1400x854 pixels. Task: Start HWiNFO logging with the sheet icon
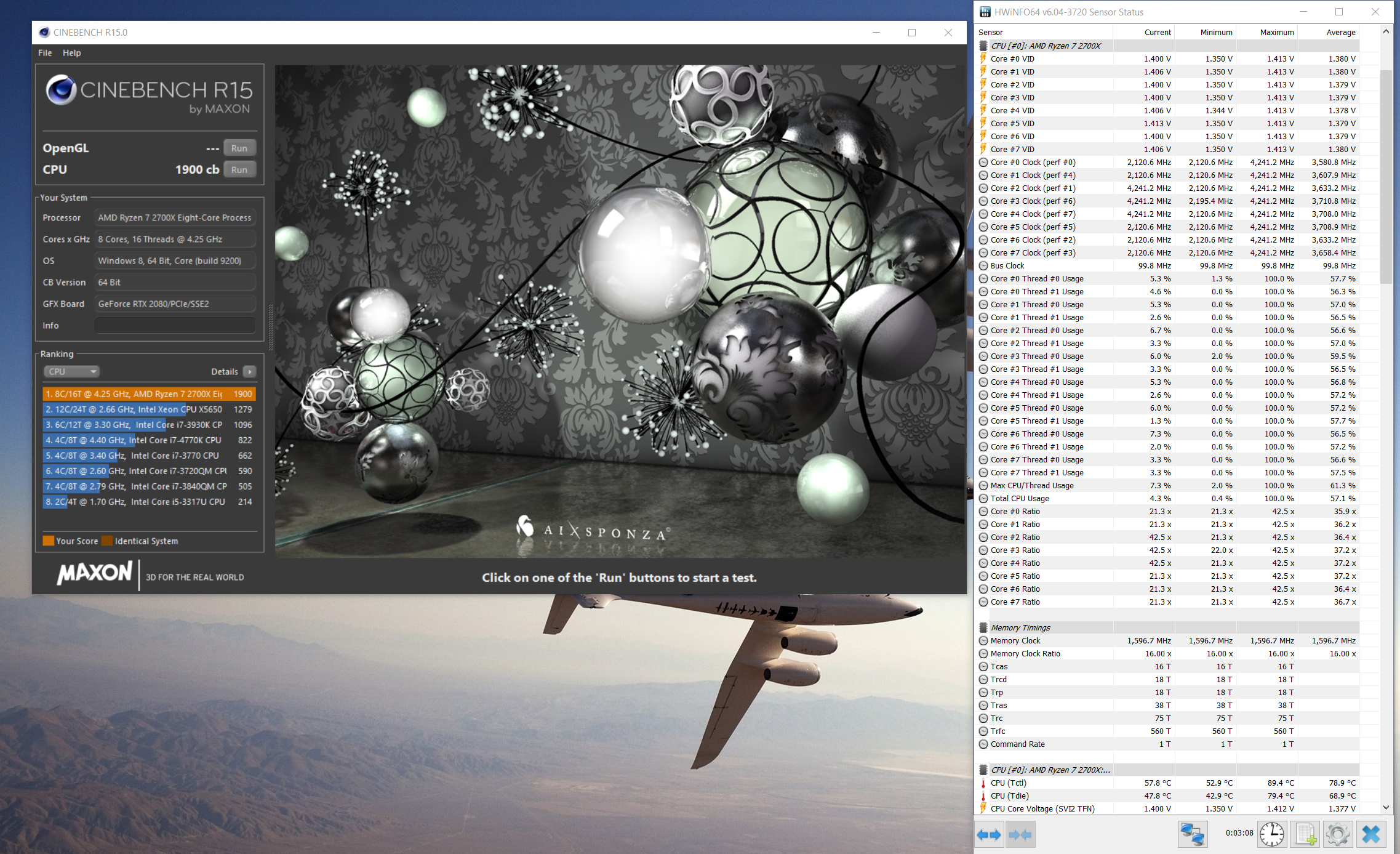coord(1305,835)
